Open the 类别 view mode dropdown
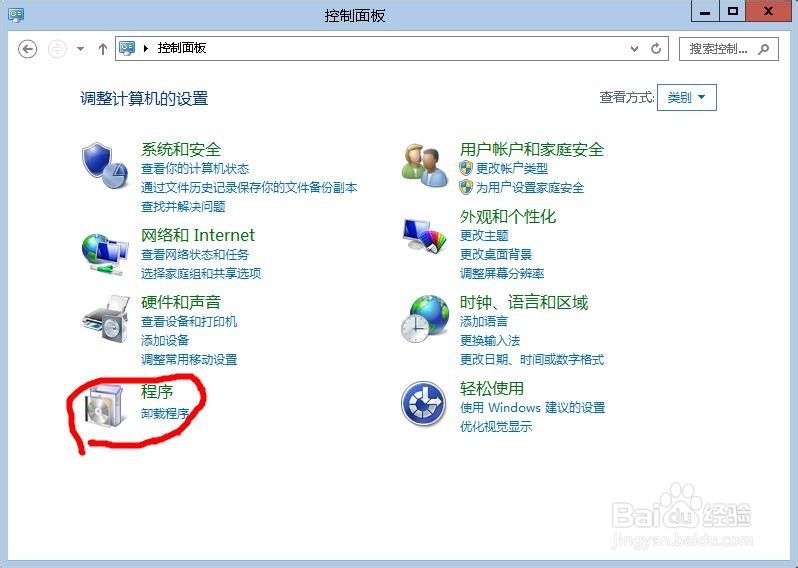Viewport: 798px width, 568px height. pos(687,97)
